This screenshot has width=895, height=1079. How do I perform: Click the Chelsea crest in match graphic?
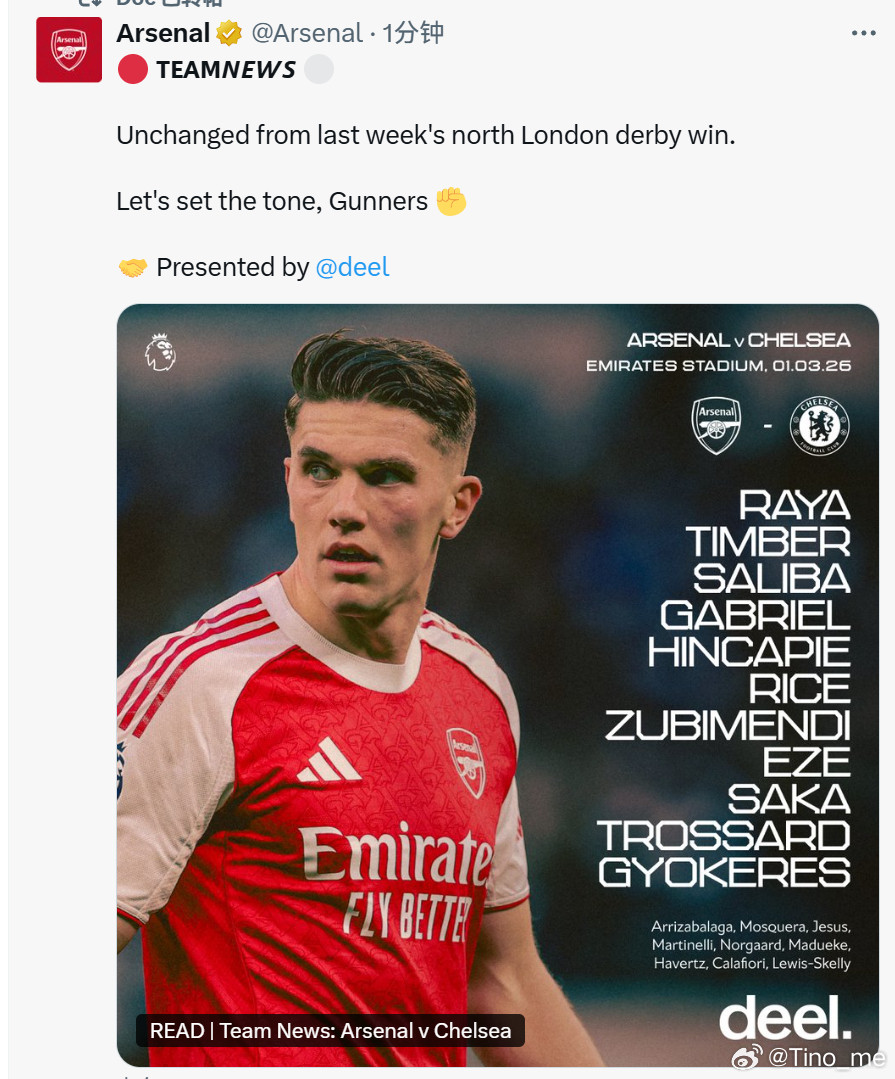point(819,424)
